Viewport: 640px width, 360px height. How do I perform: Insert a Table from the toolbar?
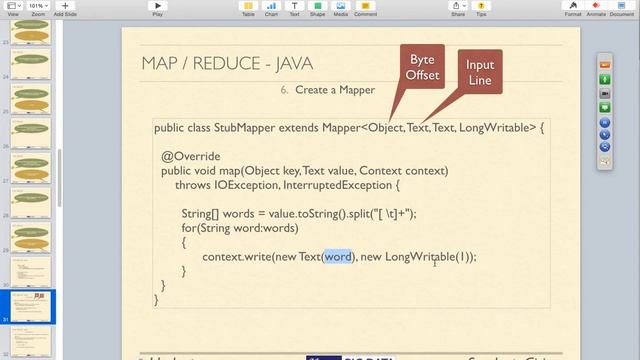(248, 6)
